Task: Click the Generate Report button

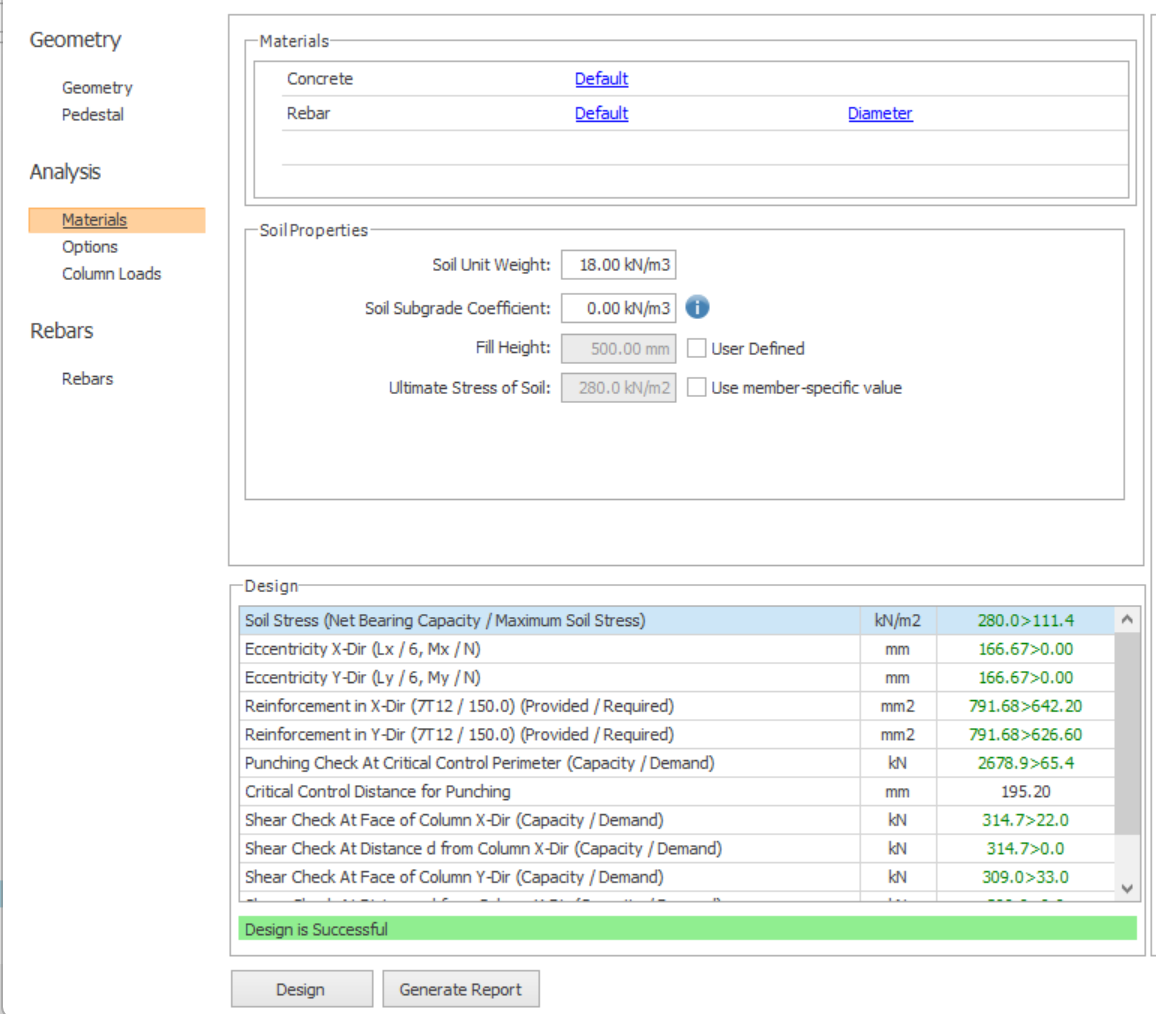Action: [x=460, y=989]
